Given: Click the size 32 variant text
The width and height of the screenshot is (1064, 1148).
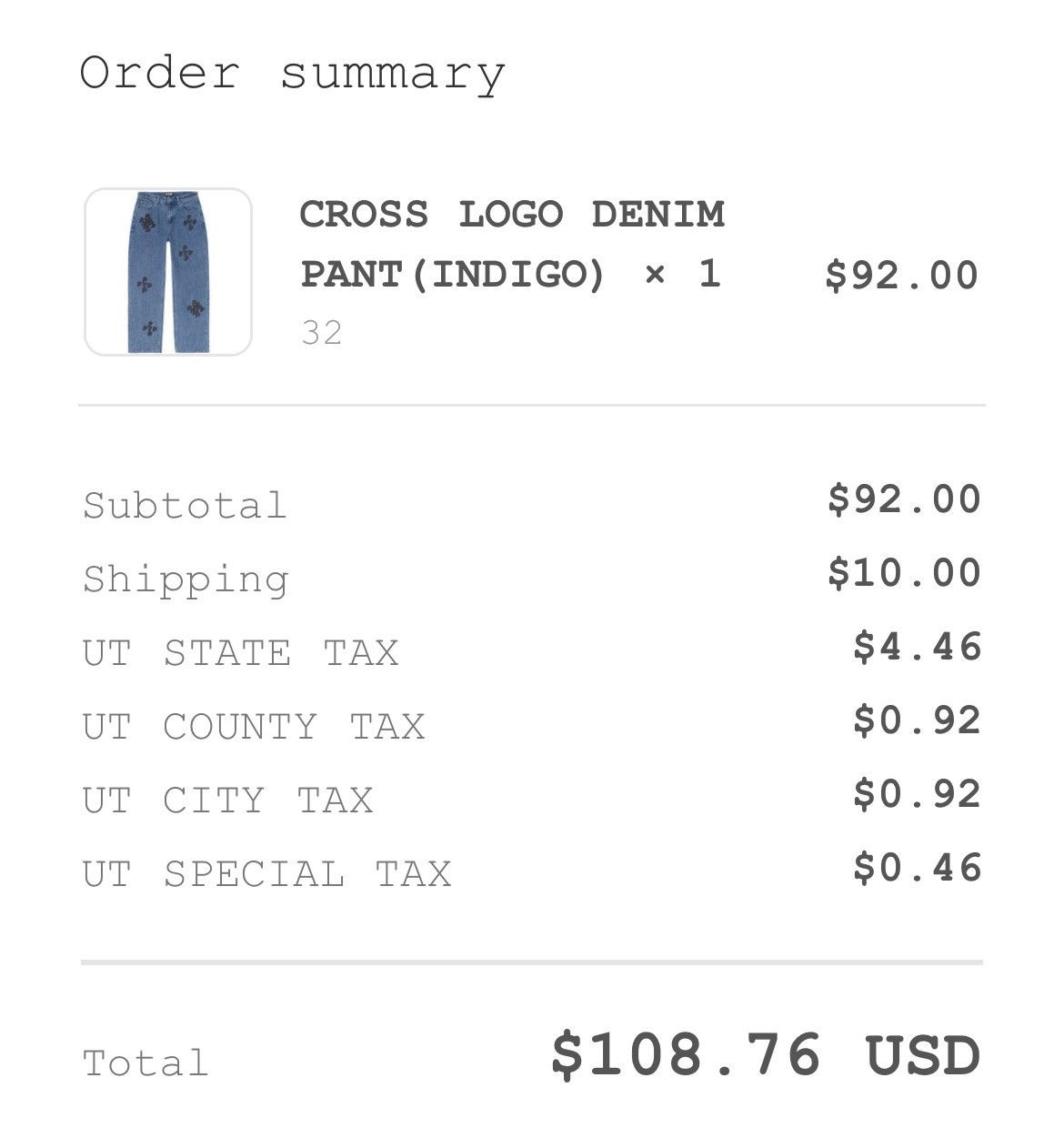Looking at the screenshot, I should (322, 333).
